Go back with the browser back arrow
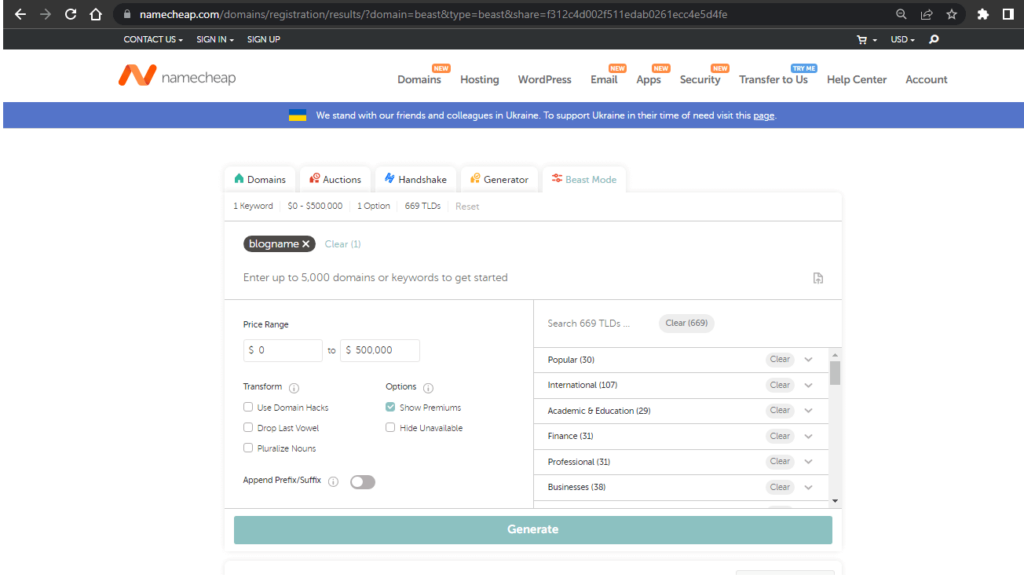The image size is (1024, 578). (20, 14)
